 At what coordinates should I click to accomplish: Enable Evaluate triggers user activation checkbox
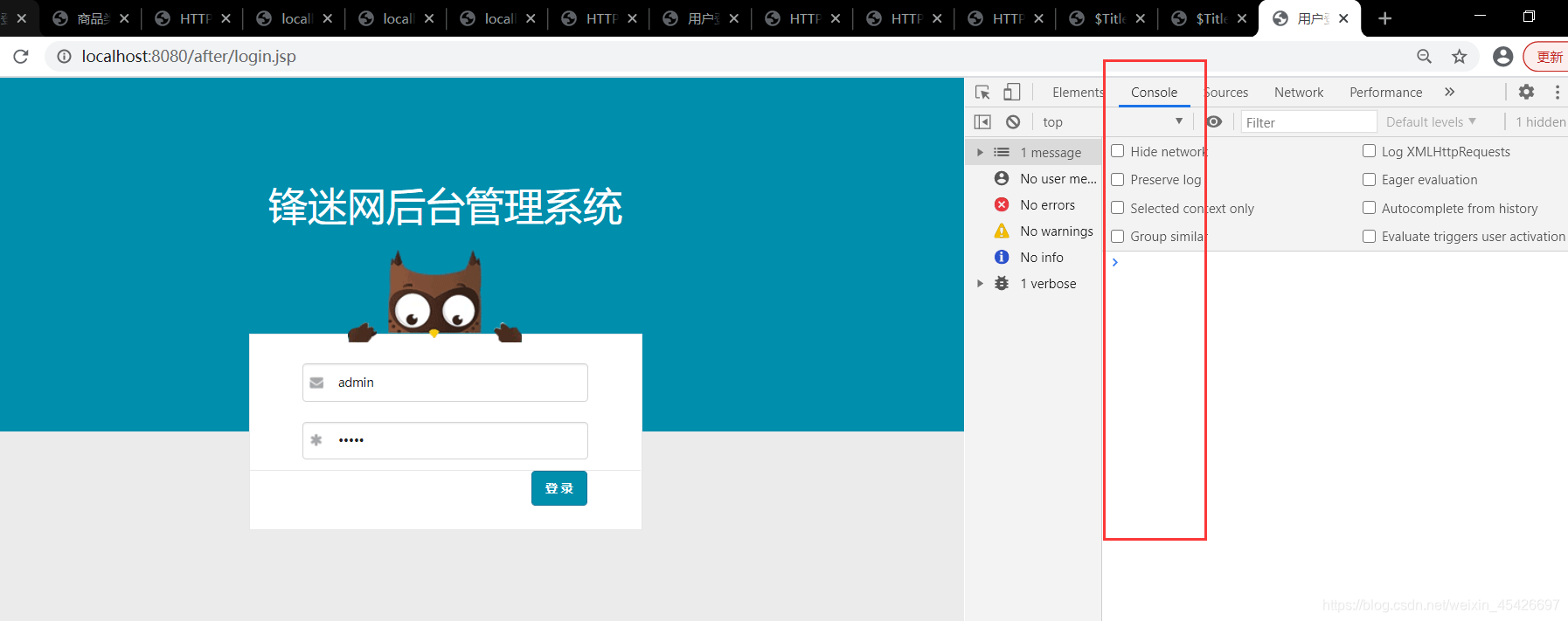pos(1369,236)
